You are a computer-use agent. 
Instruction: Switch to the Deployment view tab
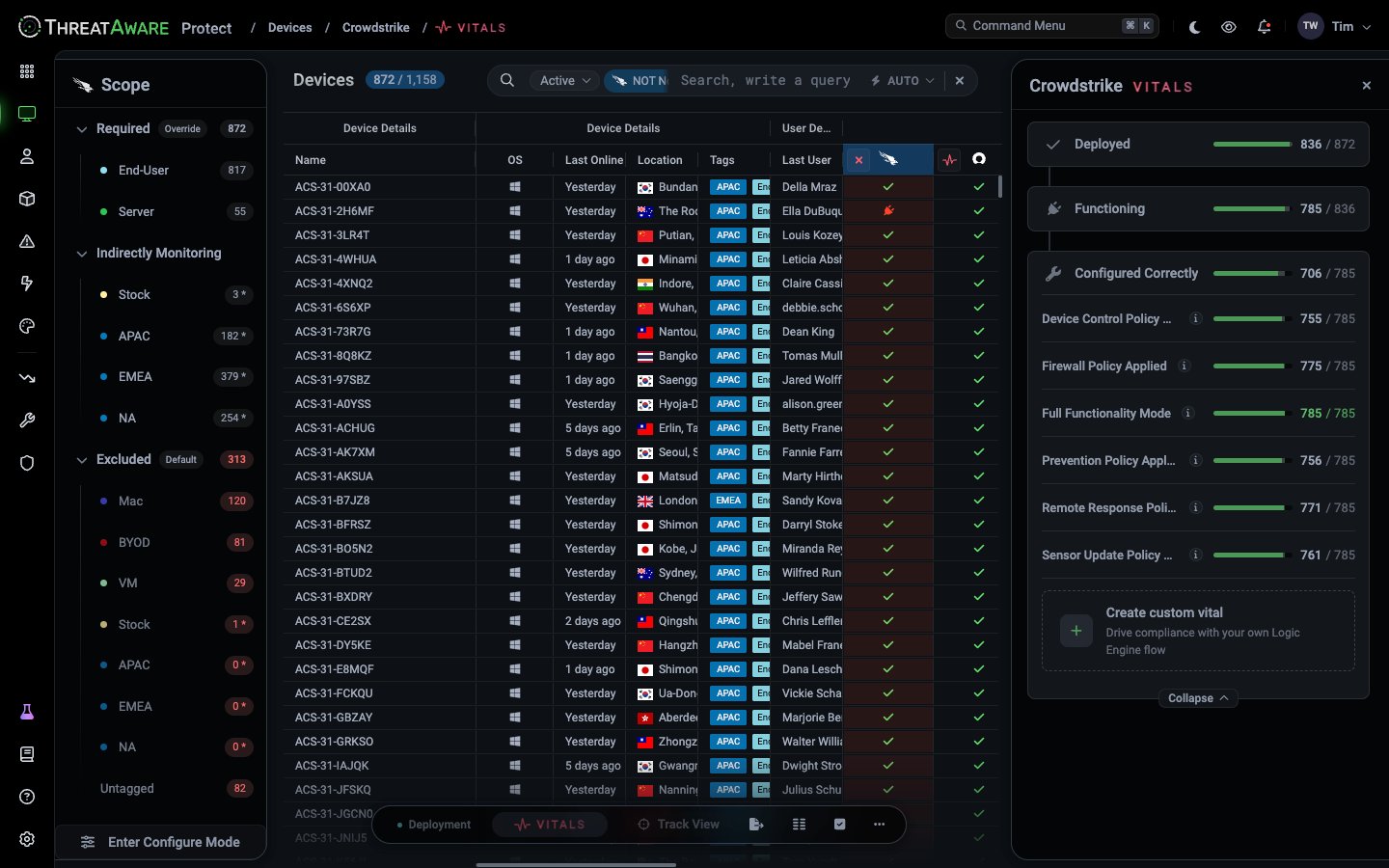pyautogui.click(x=434, y=825)
